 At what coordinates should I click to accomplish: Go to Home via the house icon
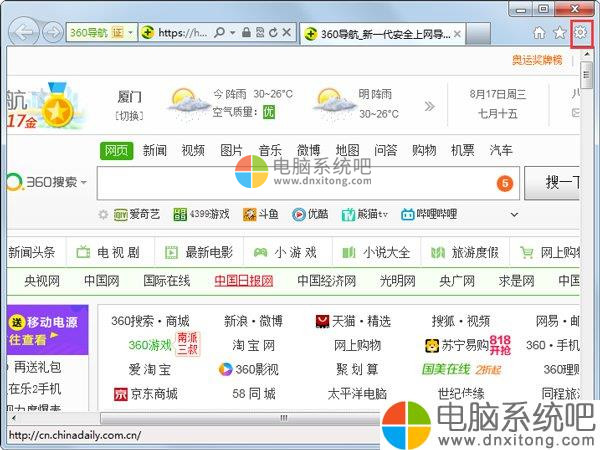tap(539, 33)
